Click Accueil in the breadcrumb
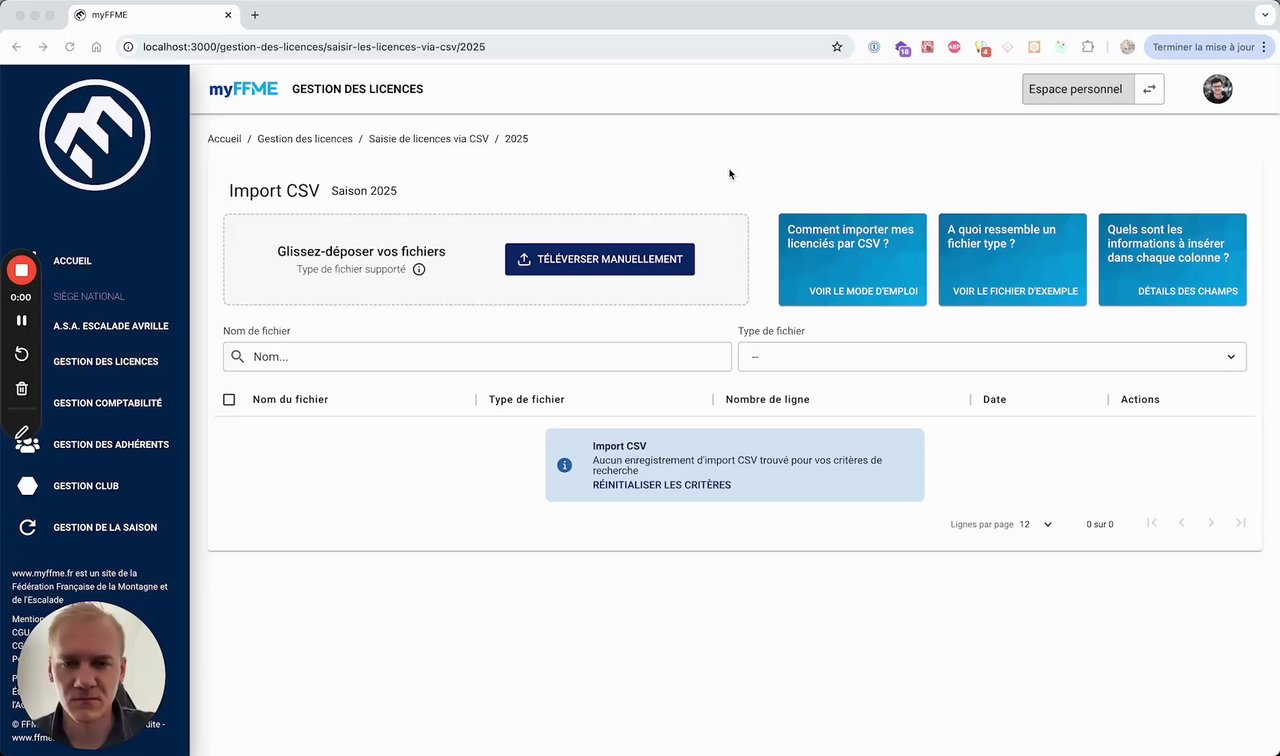This screenshot has height=756, width=1280. pyautogui.click(x=224, y=139)
